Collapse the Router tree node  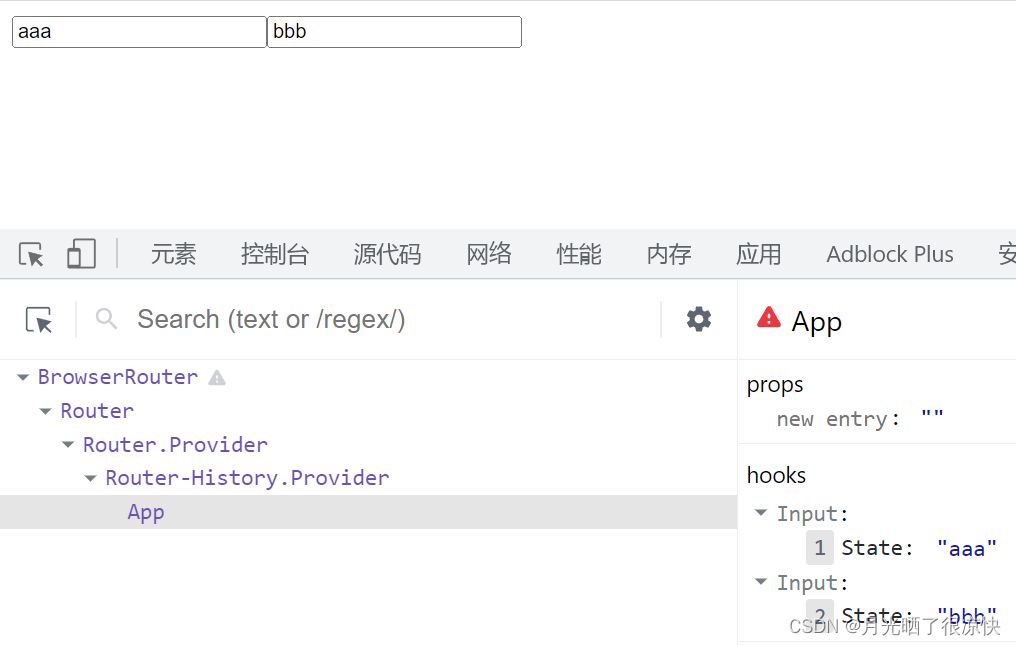click(46, 411)
